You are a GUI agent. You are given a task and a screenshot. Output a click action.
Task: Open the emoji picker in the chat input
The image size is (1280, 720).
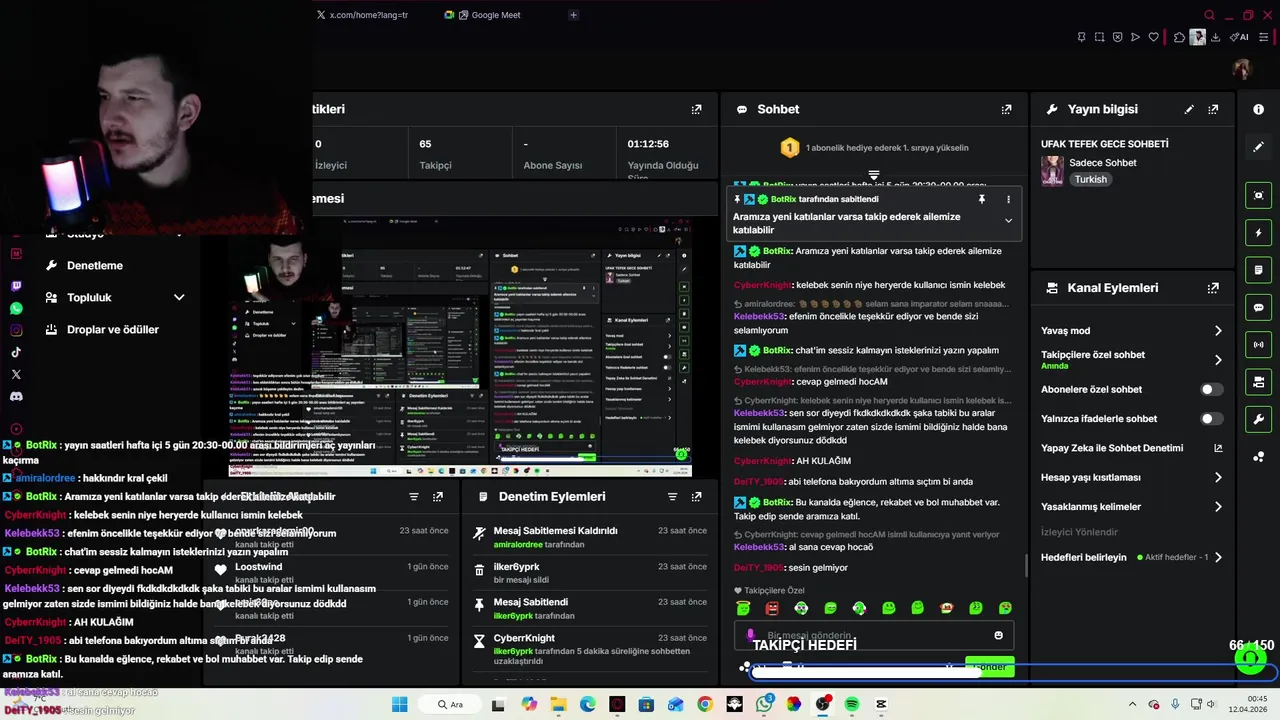coord(998,635)
